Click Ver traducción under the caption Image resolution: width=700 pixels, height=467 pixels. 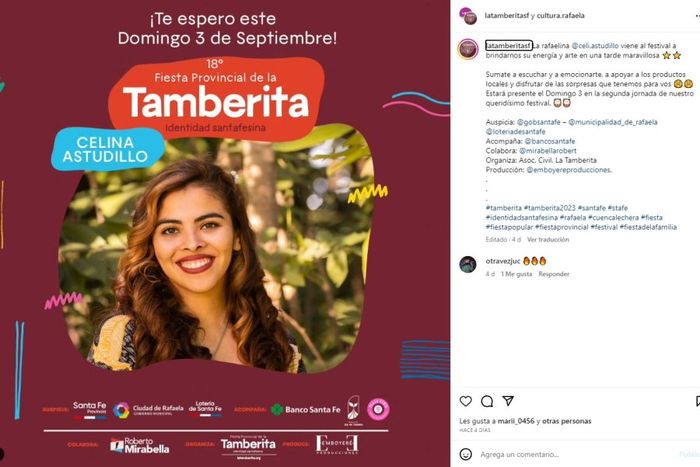(x=548, y=239)
